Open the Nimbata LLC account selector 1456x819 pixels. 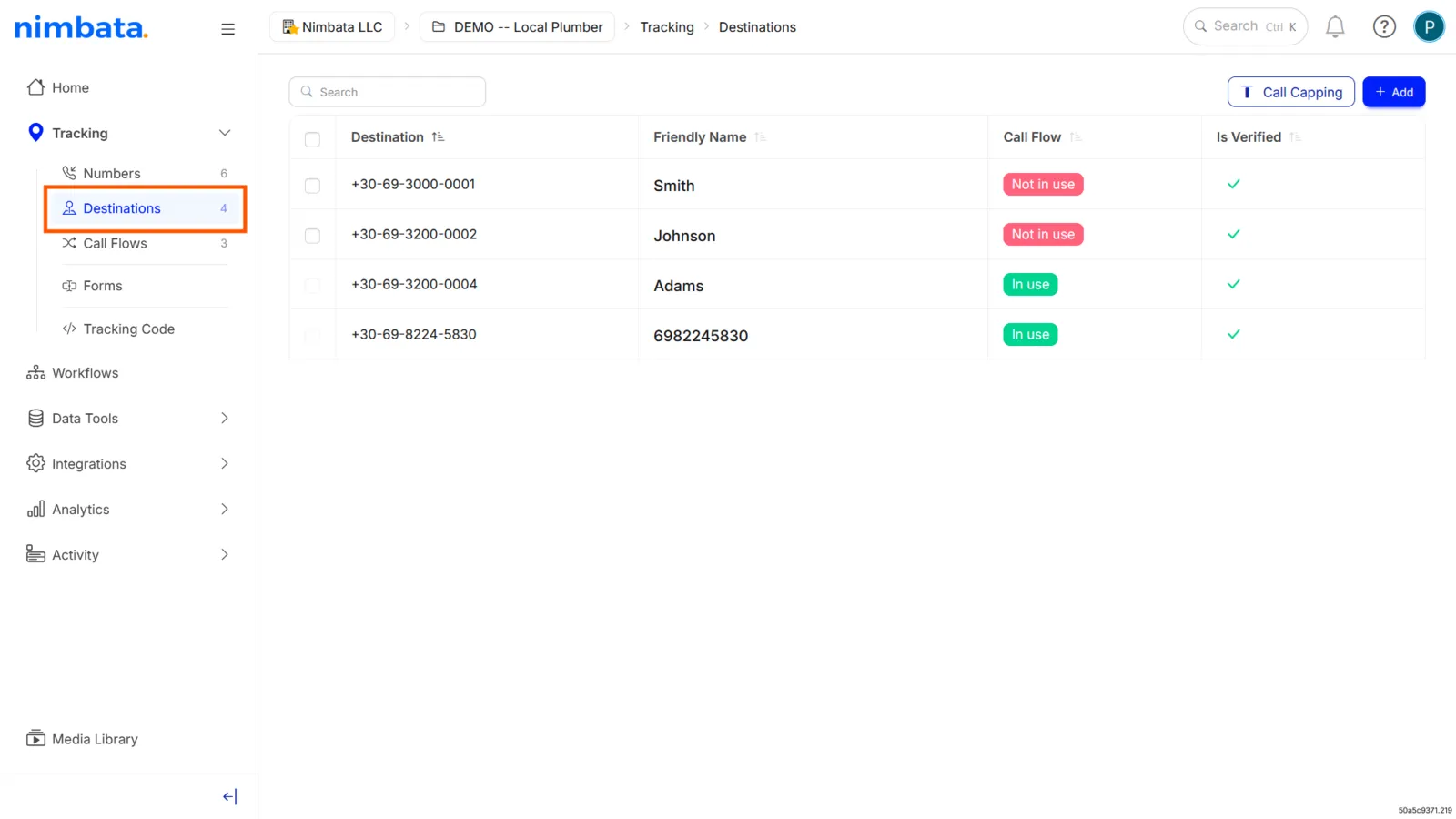coord(332,27)
